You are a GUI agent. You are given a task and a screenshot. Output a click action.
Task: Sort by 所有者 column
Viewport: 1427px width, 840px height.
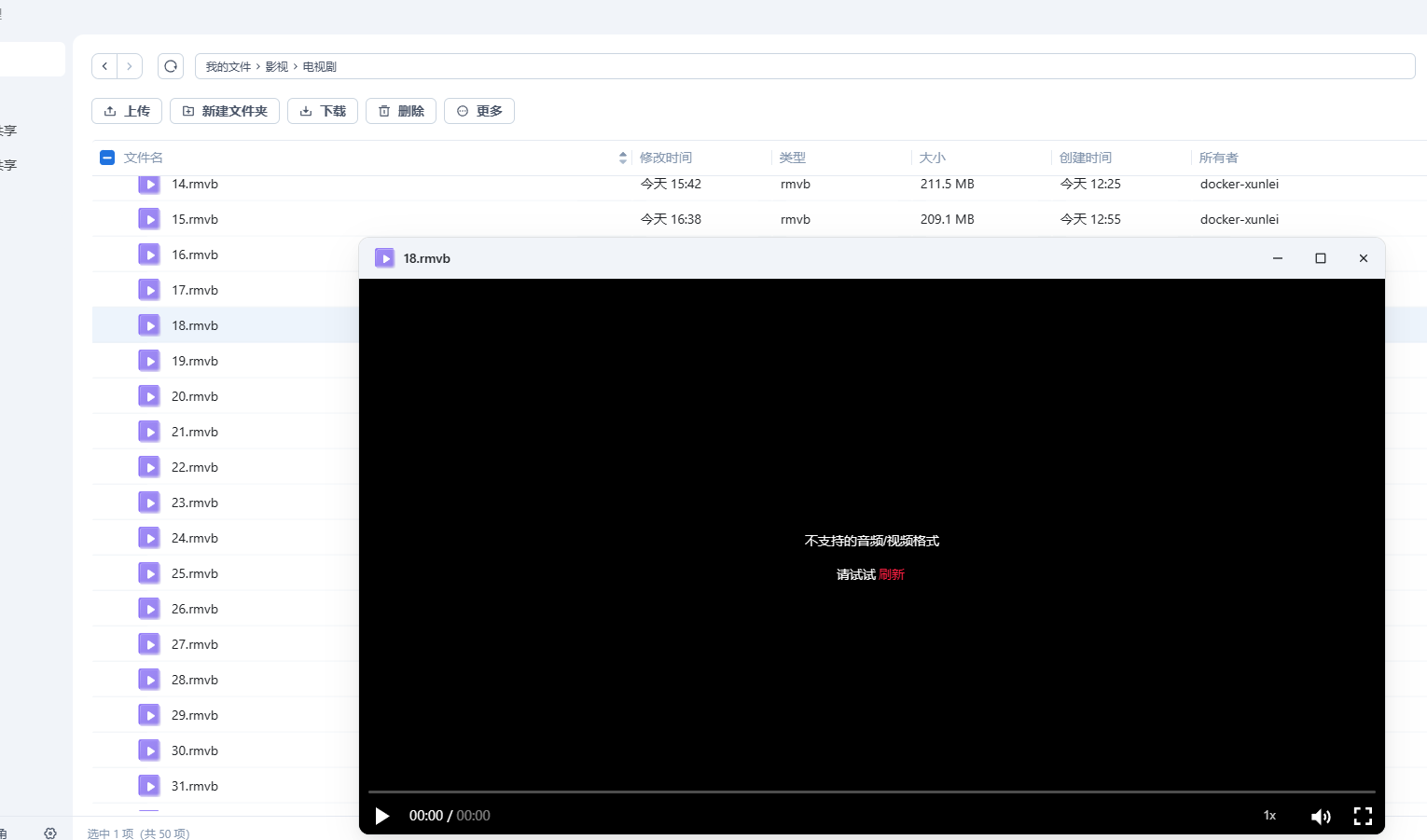1219,158
